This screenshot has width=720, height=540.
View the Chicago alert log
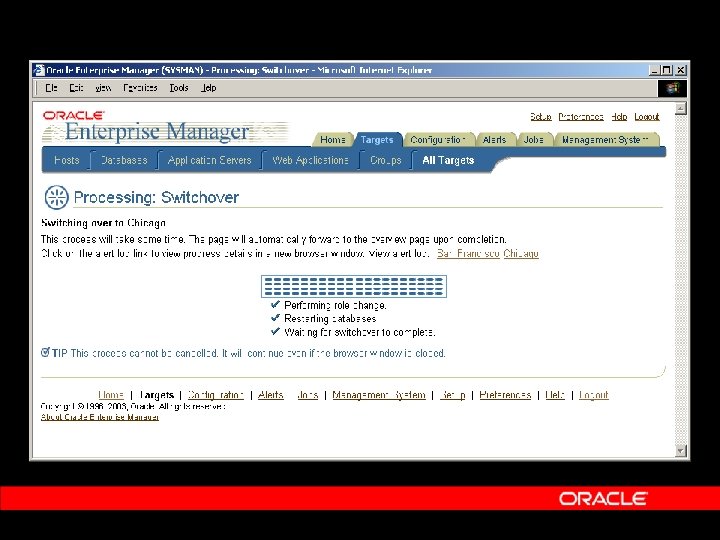[521, 253]
